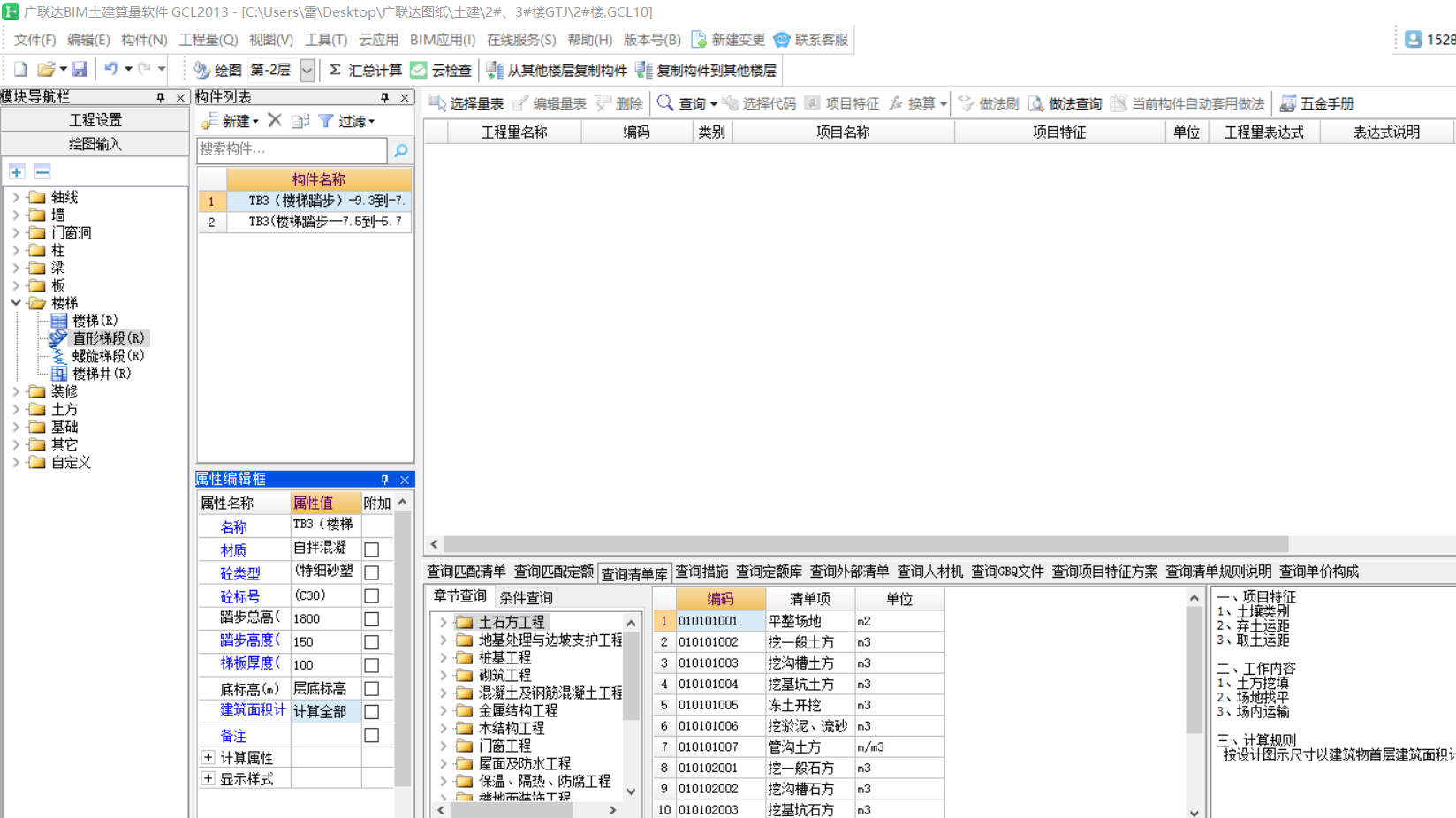Collapse the 楼梯 tree node
The image size is (1456, 818).
[16, 303]
